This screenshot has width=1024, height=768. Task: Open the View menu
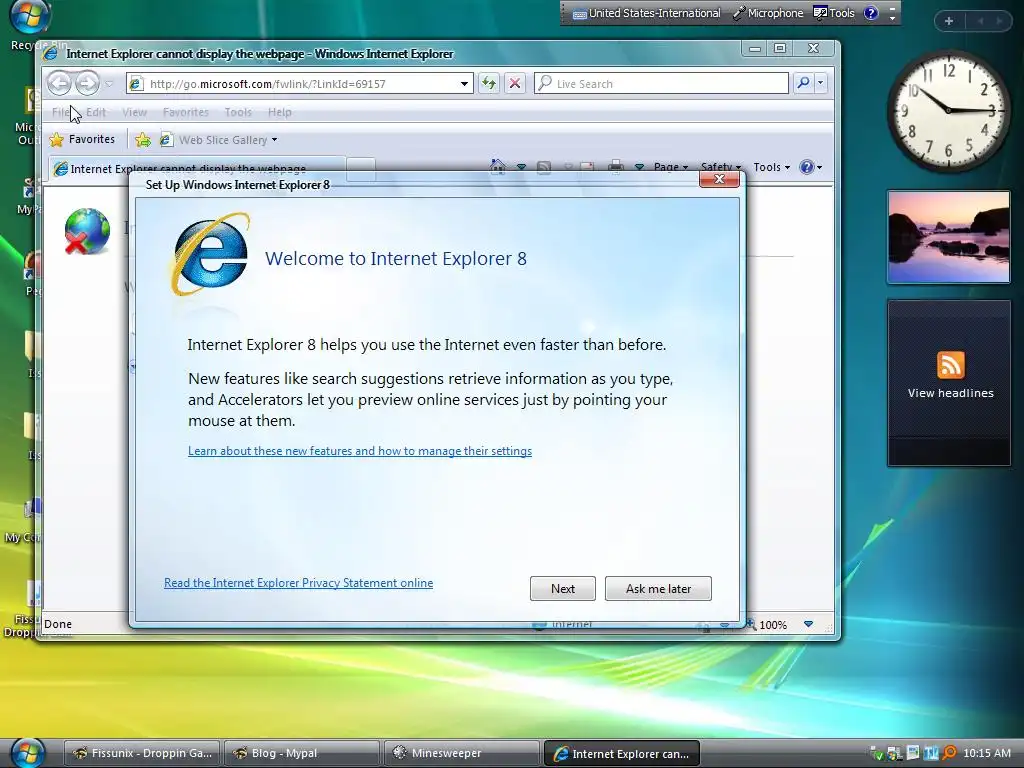(135, 112)
